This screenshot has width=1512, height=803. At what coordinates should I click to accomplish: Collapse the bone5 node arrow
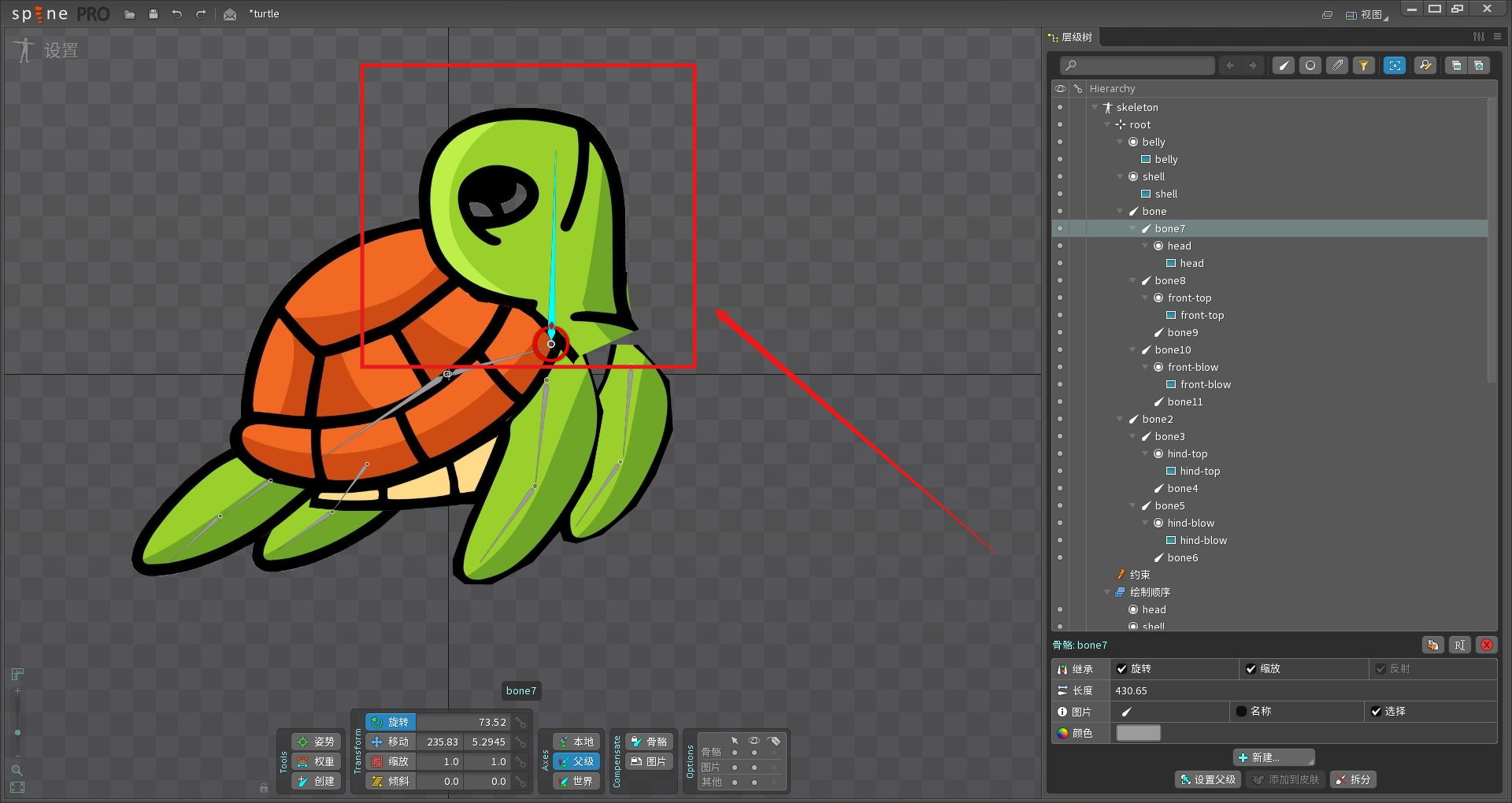[1132, 505]
